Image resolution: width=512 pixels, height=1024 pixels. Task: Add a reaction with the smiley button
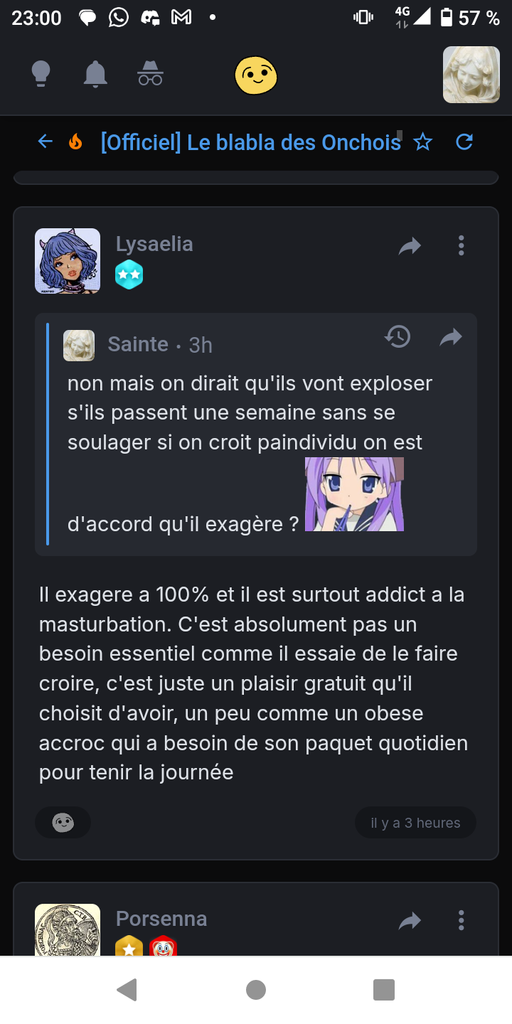(x=63, y=823)
